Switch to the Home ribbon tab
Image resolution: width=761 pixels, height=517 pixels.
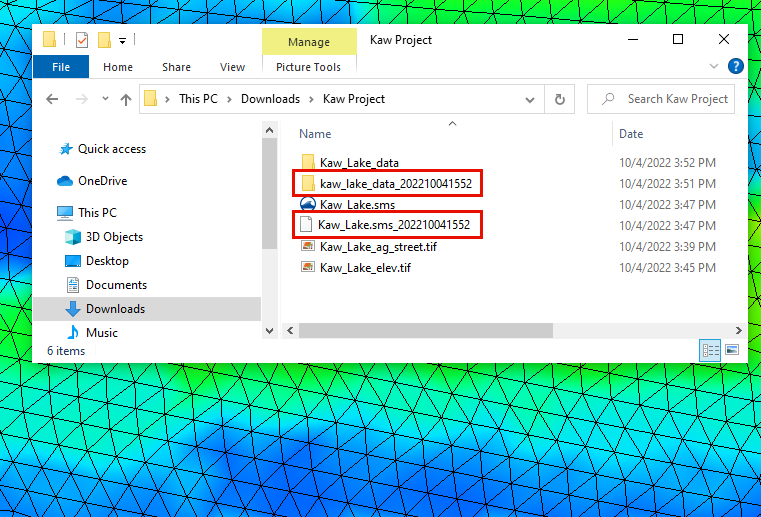(117, 67)
